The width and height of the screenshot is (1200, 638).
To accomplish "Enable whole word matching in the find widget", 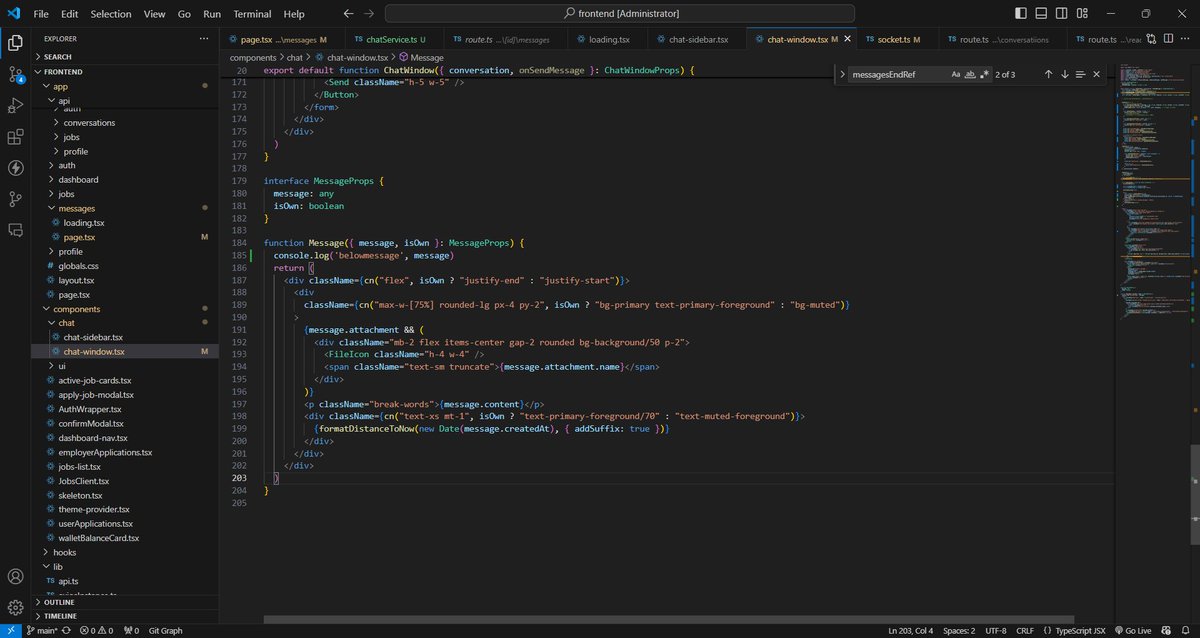I will tap(970, 74).
